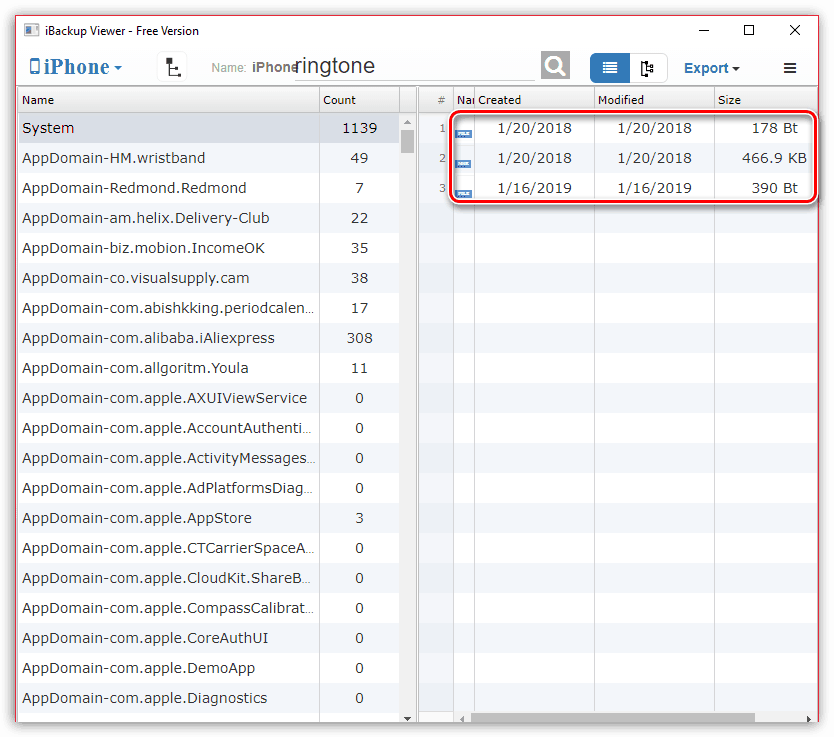The image size is (834, 737).
Task: Select AppDomain-co.visualsupply.cam row
Action: click(x=208, y=278)
